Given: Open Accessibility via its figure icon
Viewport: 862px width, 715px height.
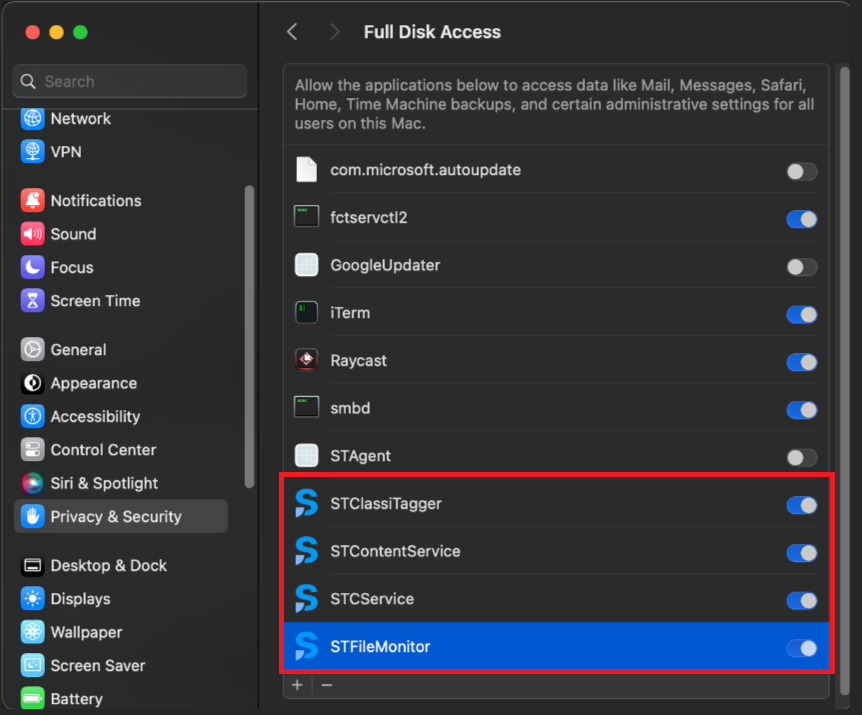Looking at the screenshot, I should pos(32,417).
